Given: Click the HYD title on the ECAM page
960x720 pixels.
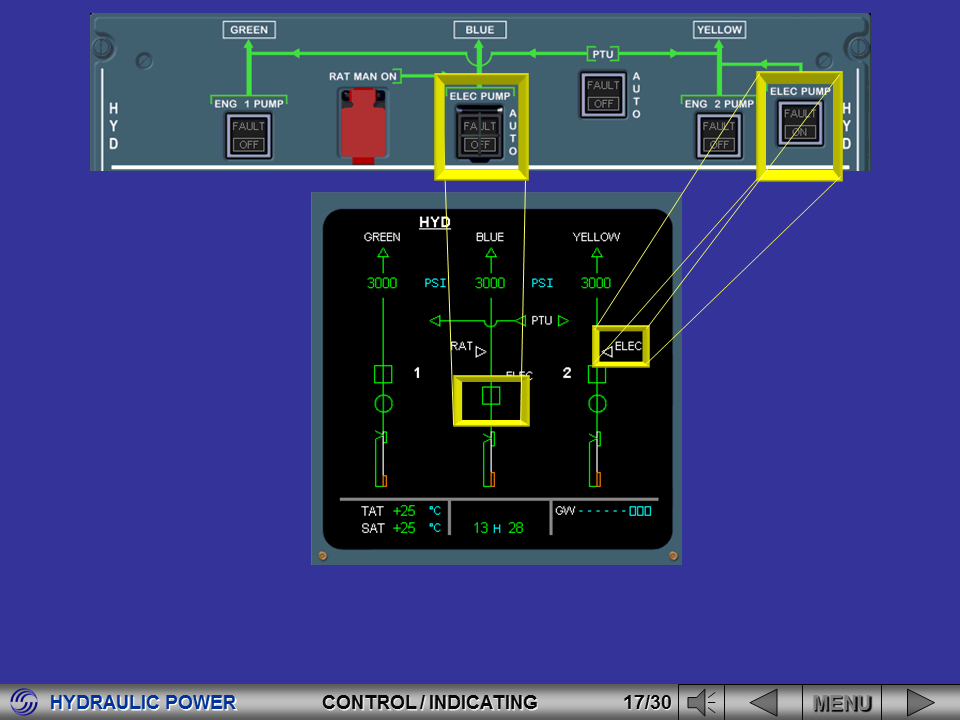Looking at the screenshot, I should pos(434,222).
